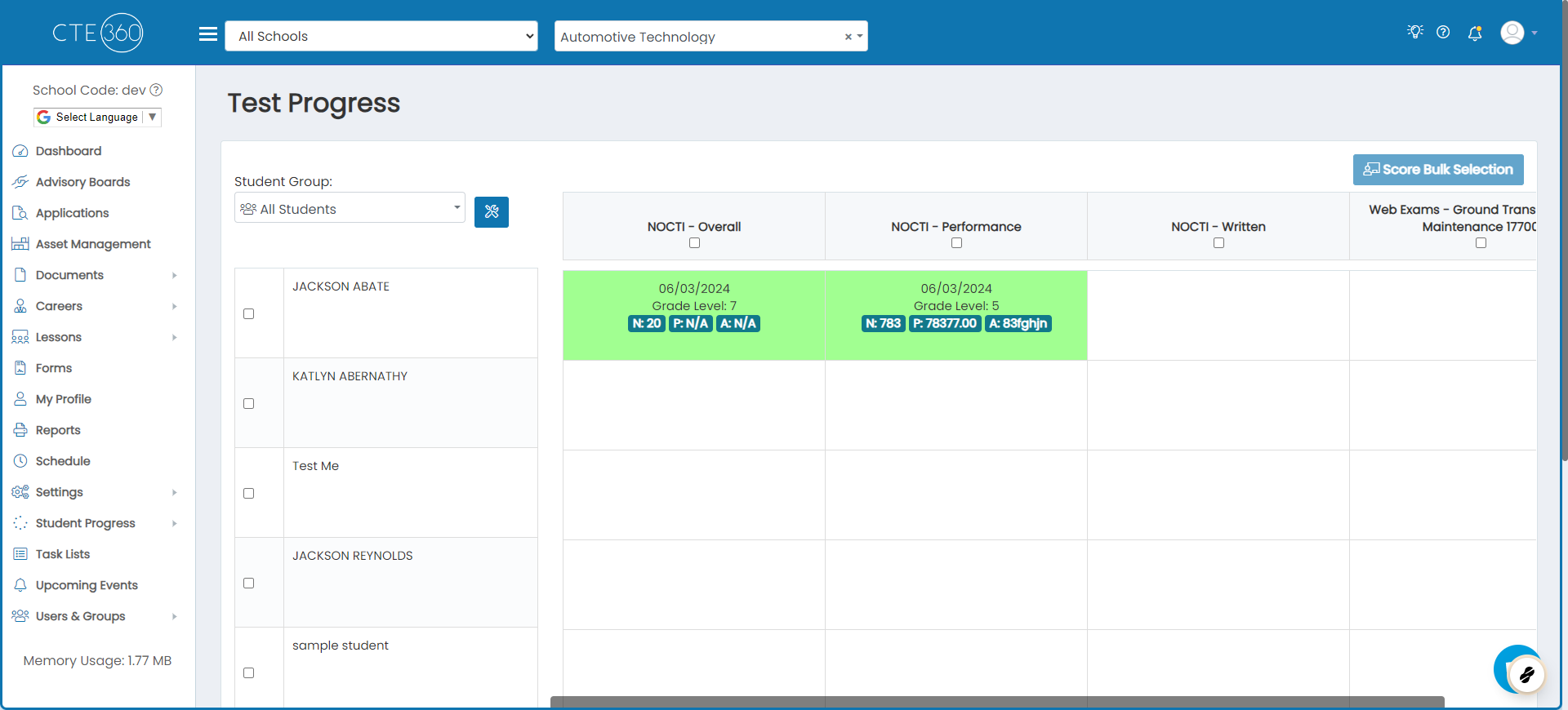Select the JACKSON REYNOLDS row checkbox

(x=249, y=584)
